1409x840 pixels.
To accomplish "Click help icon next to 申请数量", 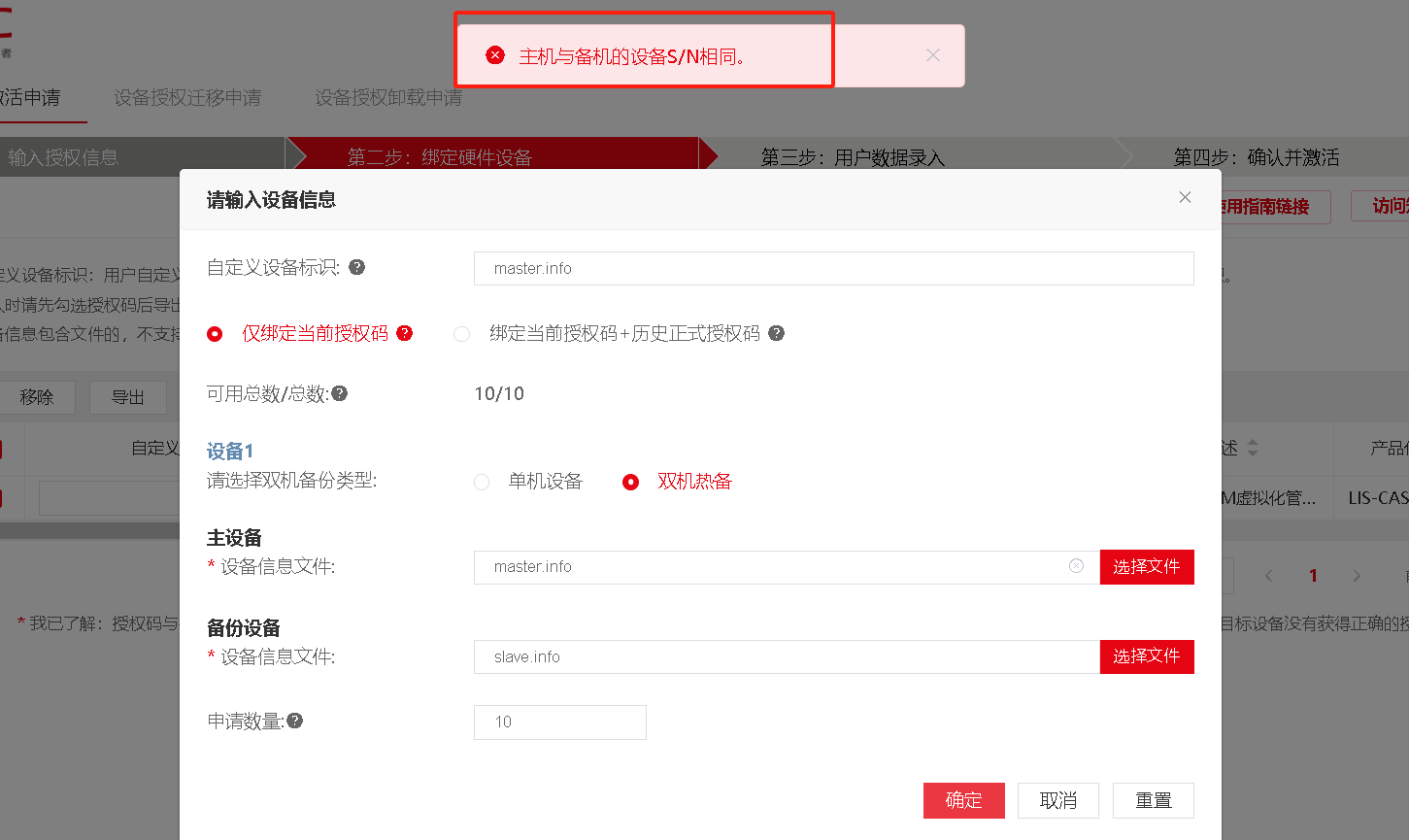I will [x=295, y=721].
